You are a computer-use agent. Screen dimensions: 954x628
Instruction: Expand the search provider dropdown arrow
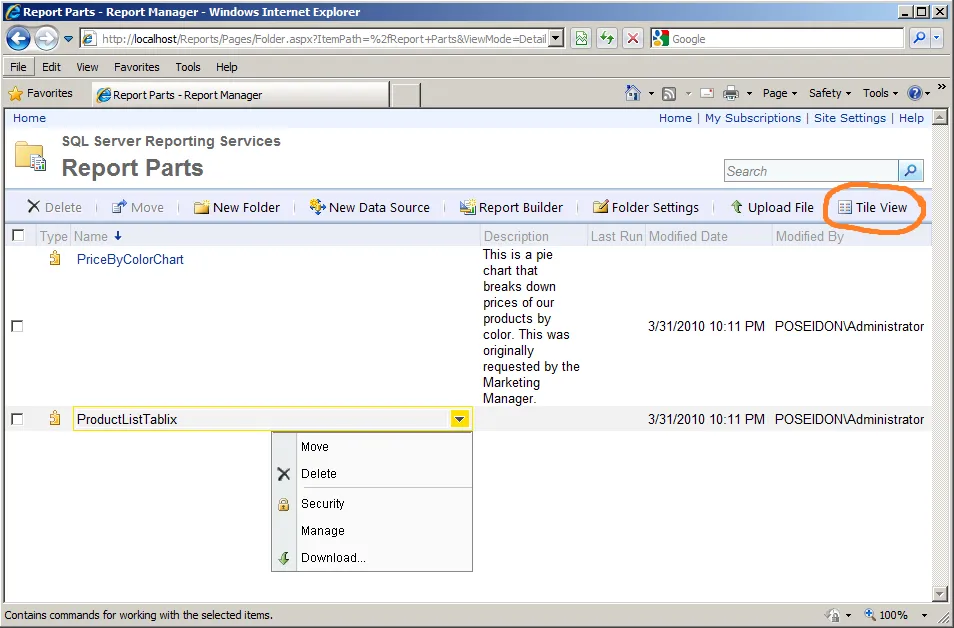(x=938, y=38)
